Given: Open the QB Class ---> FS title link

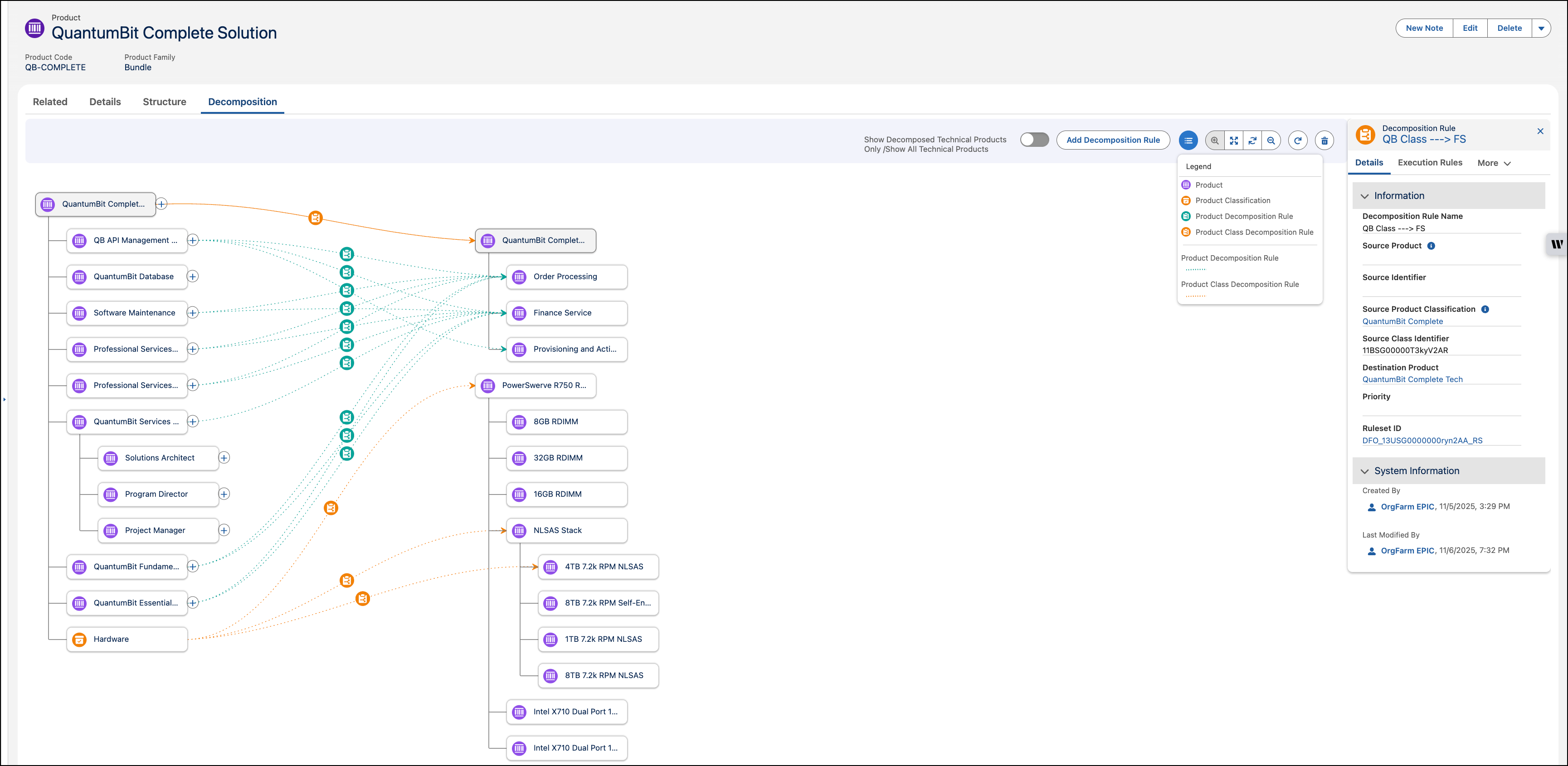Looking at the screenshot, I should 1424,139.
